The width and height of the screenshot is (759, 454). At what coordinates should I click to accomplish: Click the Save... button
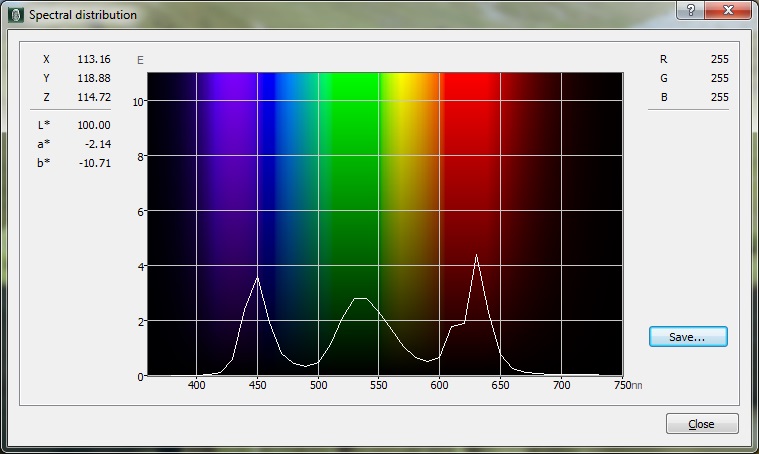point(688,337)
